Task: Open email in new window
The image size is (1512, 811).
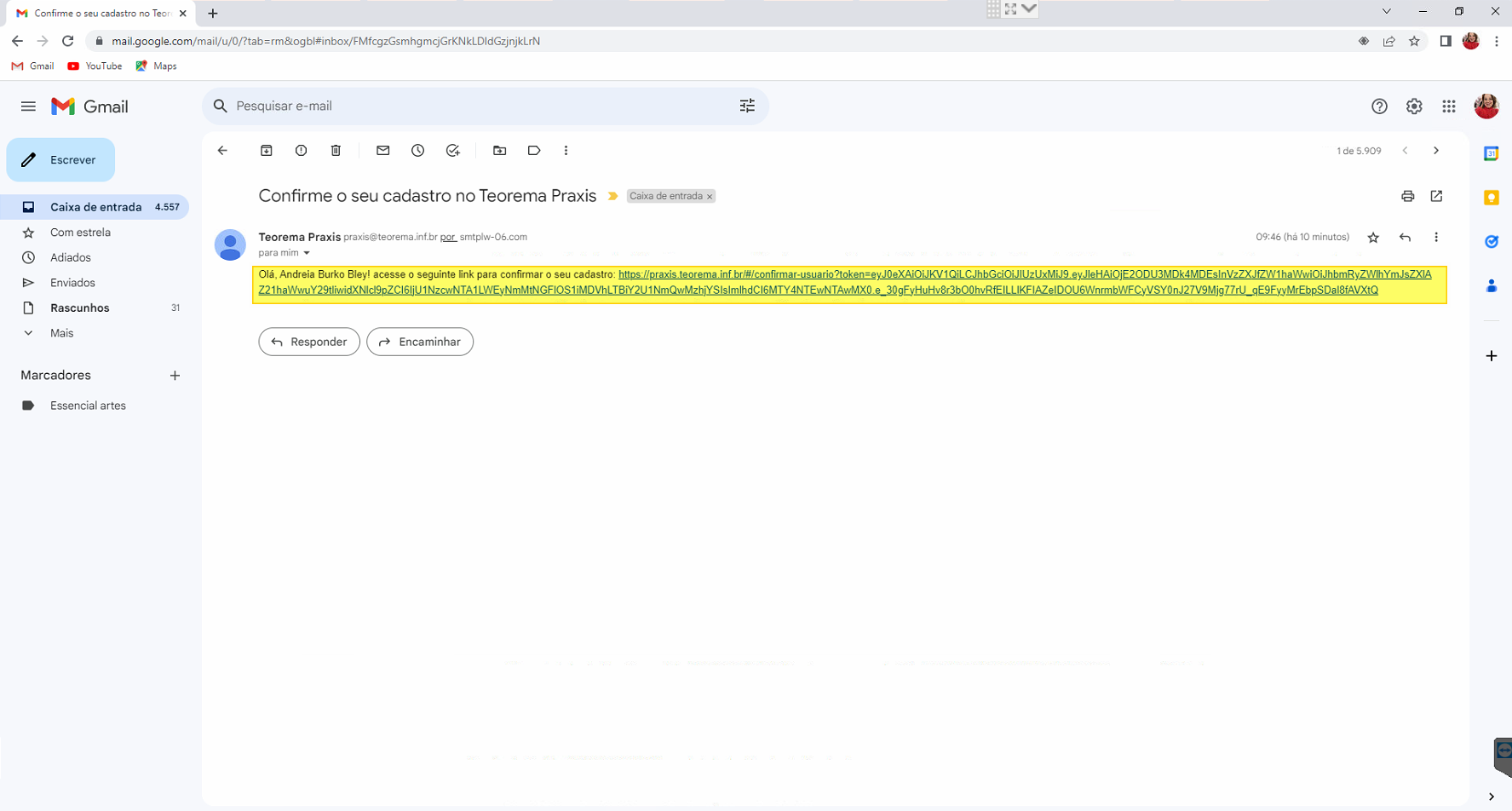Action: [1437, 196]
